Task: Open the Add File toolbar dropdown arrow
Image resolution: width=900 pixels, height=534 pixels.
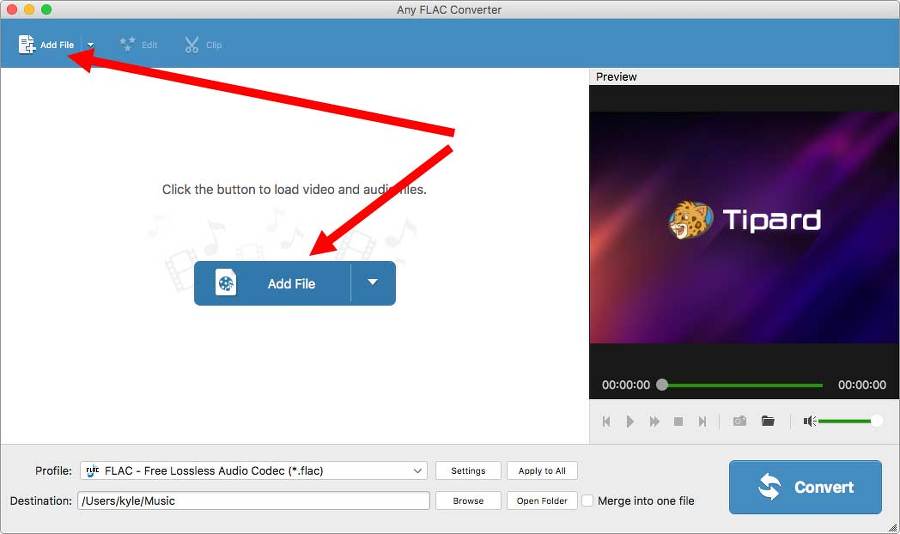Action: click(x=90, y=45)
